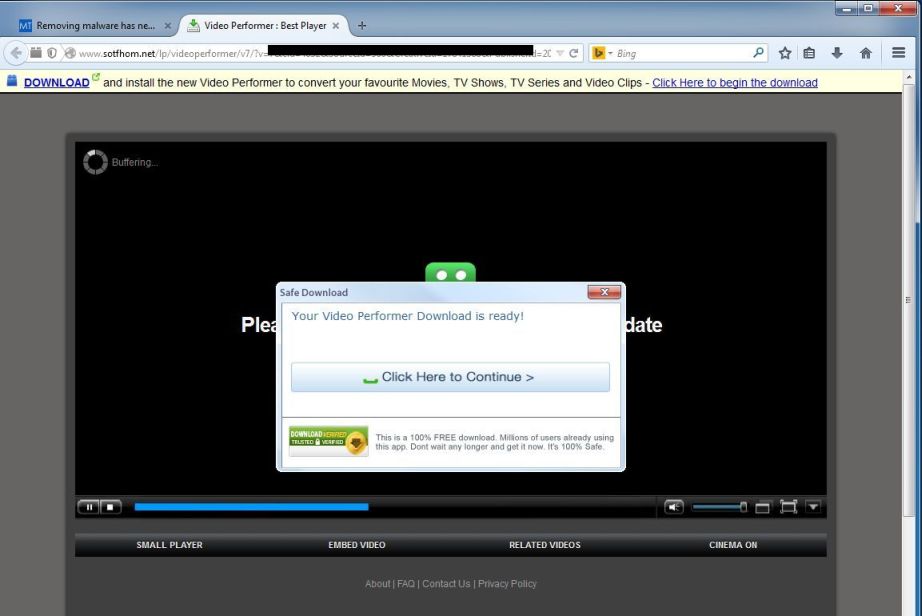Click the green mascot icon in video
Screen dimensions: 922x616
[x=450, y=273]
